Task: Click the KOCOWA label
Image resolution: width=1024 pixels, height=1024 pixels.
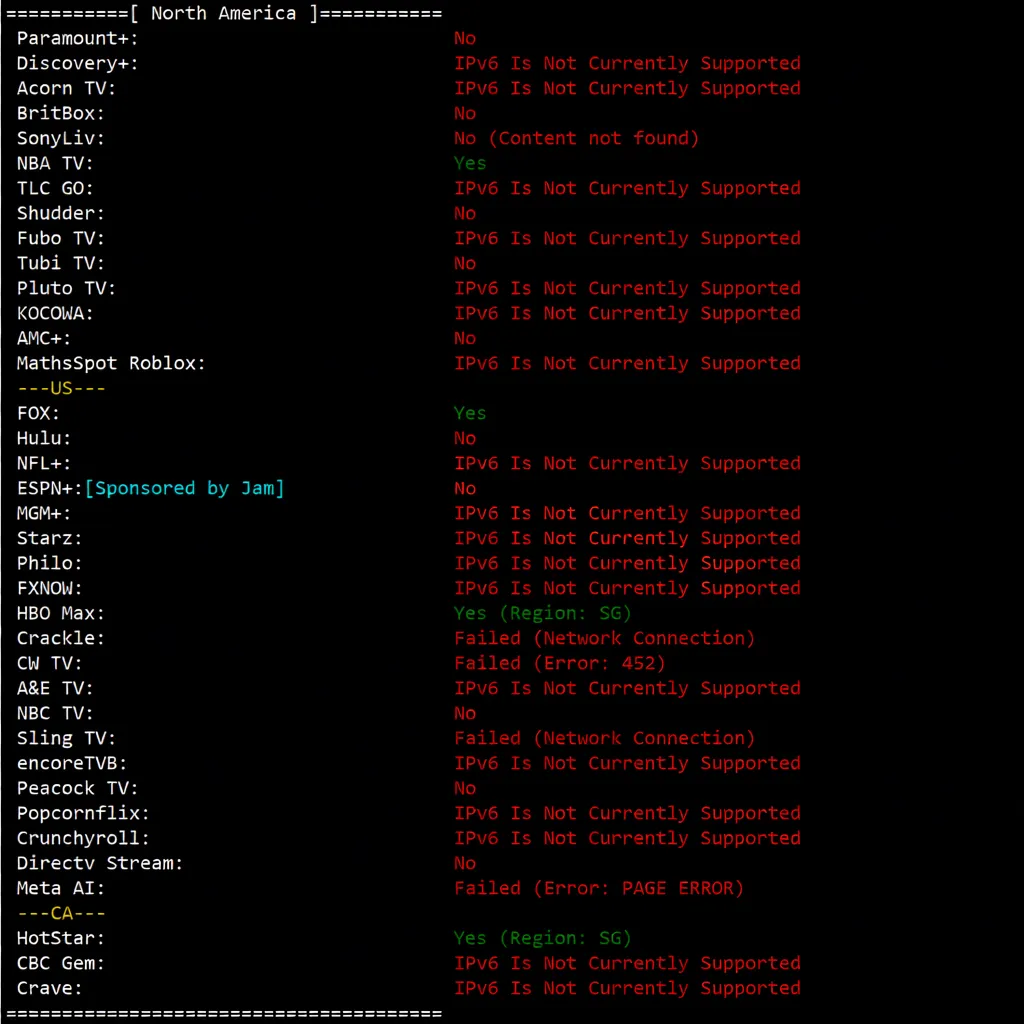Action: 55,313
